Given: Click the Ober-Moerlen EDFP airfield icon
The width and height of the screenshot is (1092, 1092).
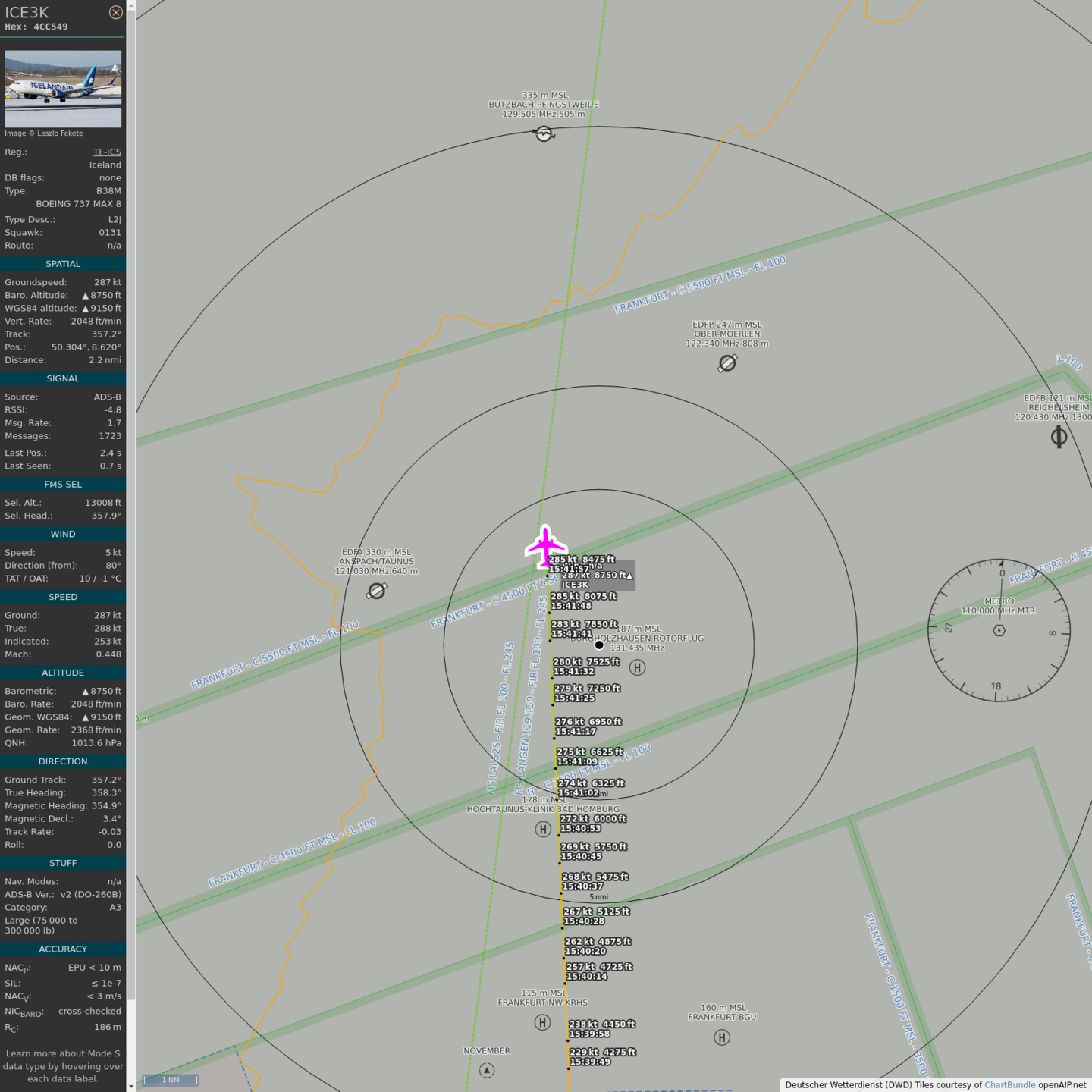Looking at the screenshot, I should tap(727, 363).
